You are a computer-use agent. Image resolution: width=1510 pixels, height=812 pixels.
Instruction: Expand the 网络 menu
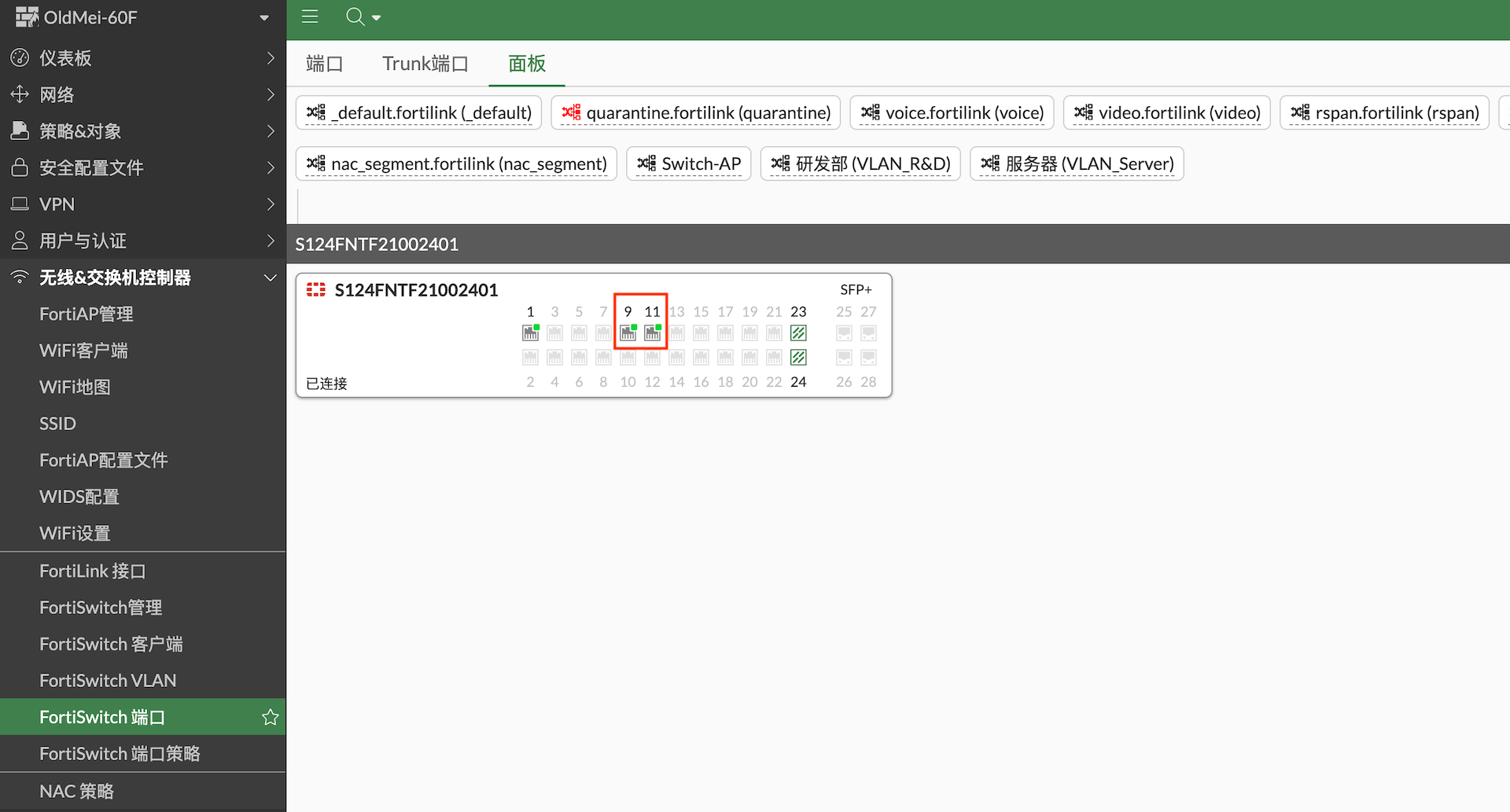pos(143,94)
